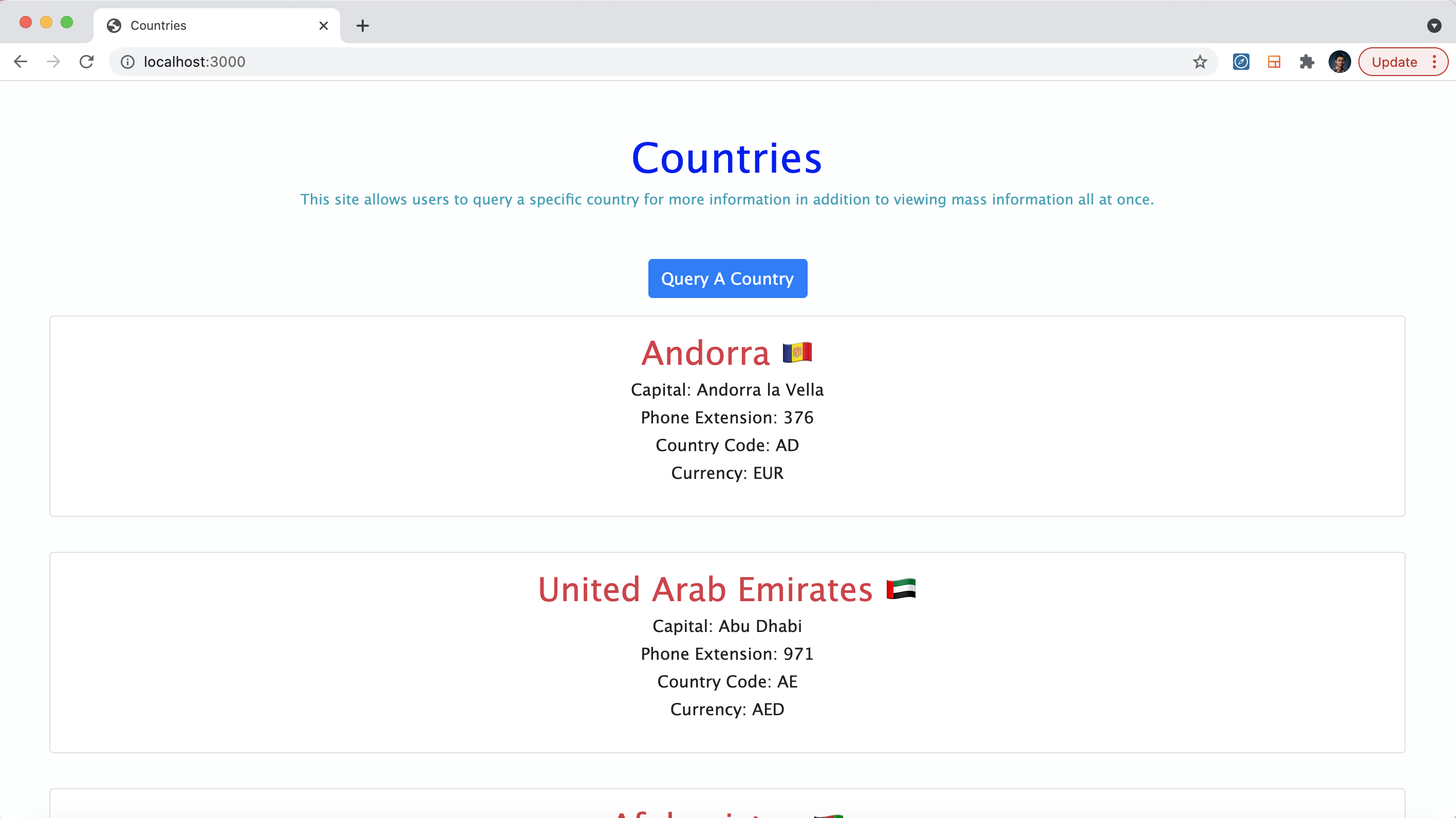Expand the tab search dropdown arrow
Image resolution: width=1456 pixels, height=818 pixels.
[1434, 26]
